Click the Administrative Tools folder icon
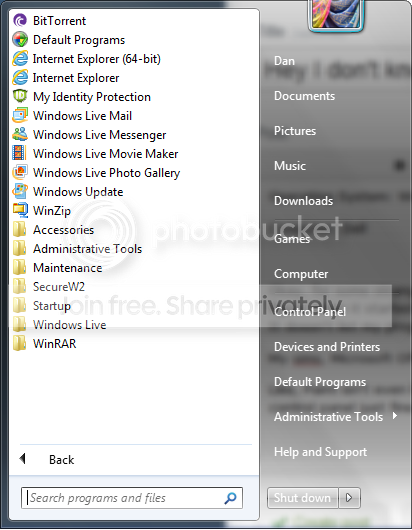Screen dimensions: 412x530 (x=19, y=248)
